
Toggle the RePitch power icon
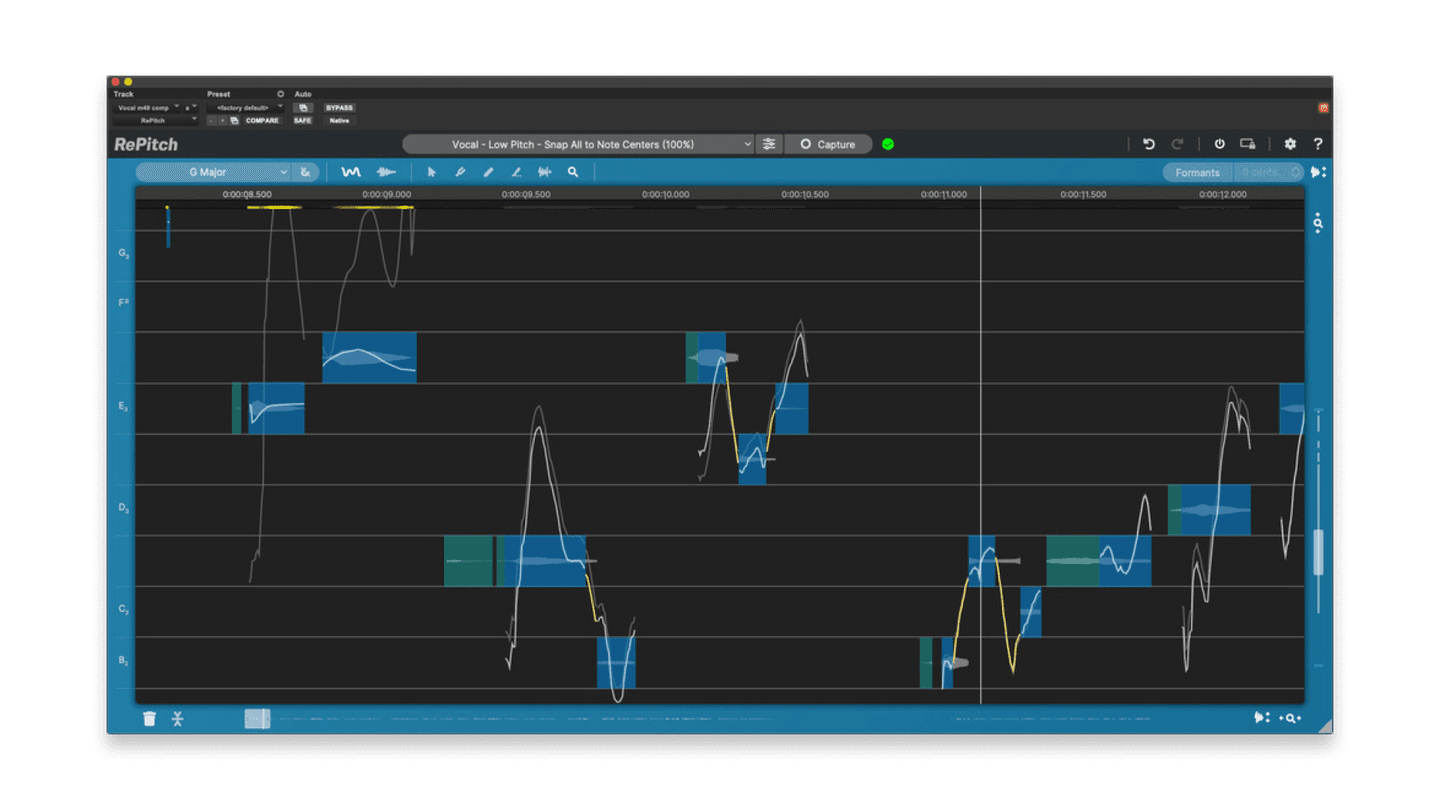point(1219,144)
